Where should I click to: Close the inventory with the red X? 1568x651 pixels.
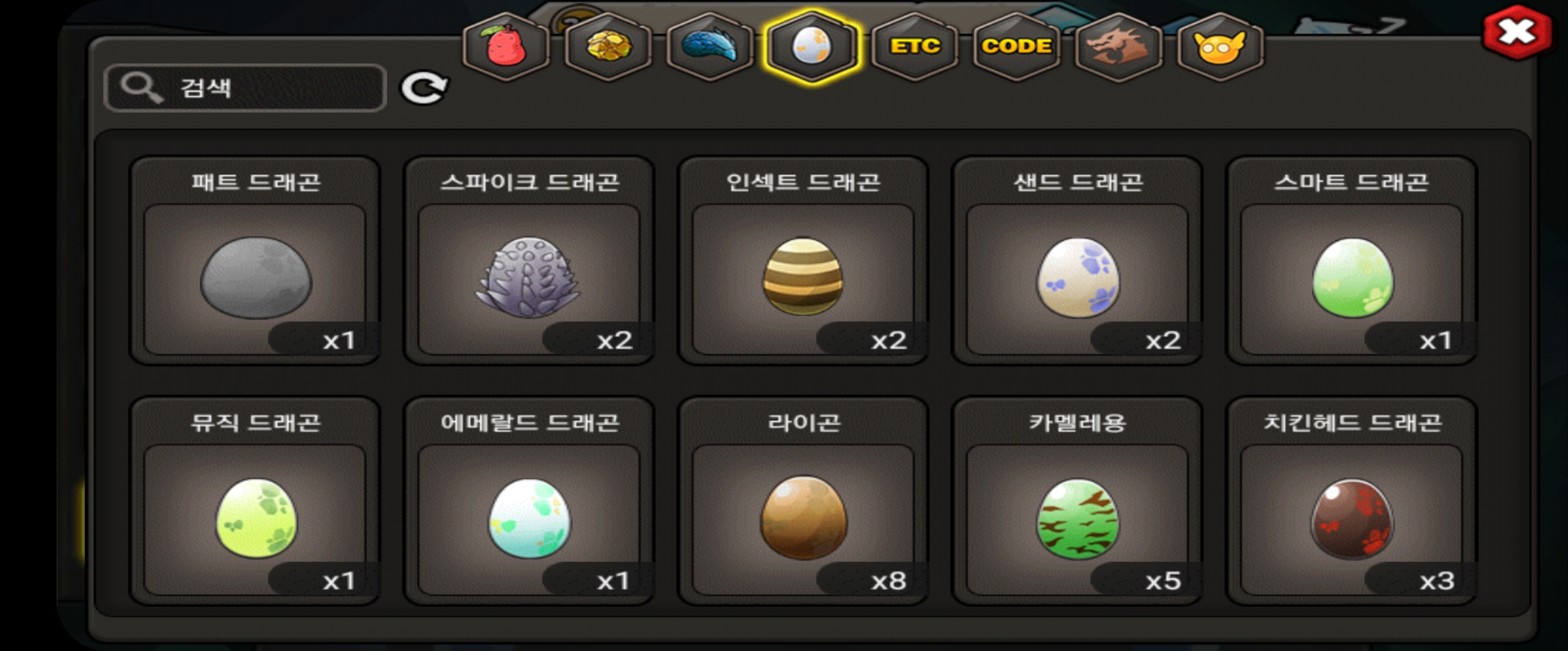coord(1516,32)
